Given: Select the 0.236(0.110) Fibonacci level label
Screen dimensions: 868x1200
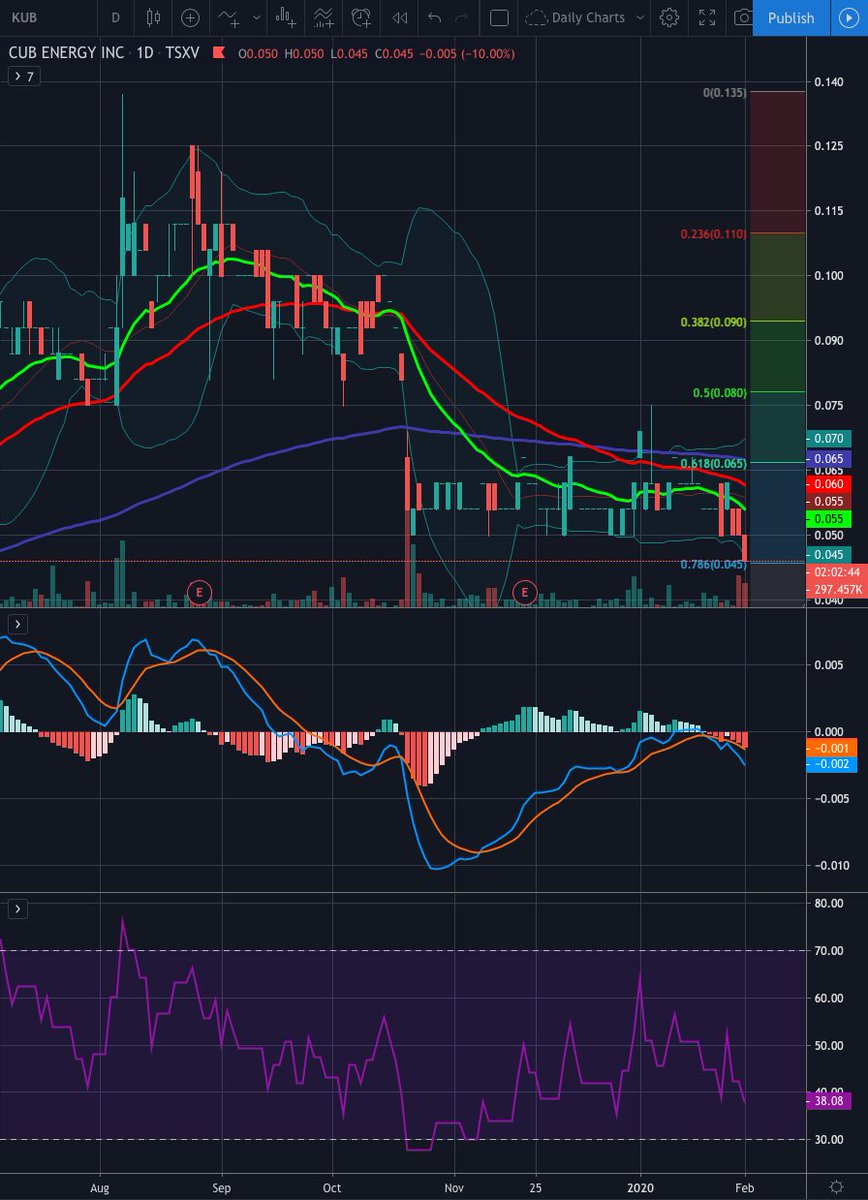Looking at the screenshot, I should (713, 233).
